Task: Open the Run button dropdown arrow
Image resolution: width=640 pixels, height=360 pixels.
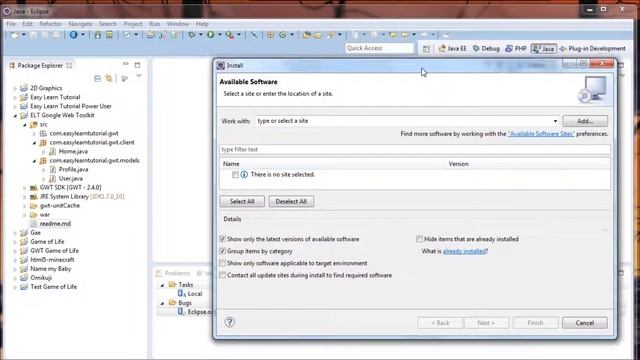Action: pyautogui.click(x=220, y=35)
